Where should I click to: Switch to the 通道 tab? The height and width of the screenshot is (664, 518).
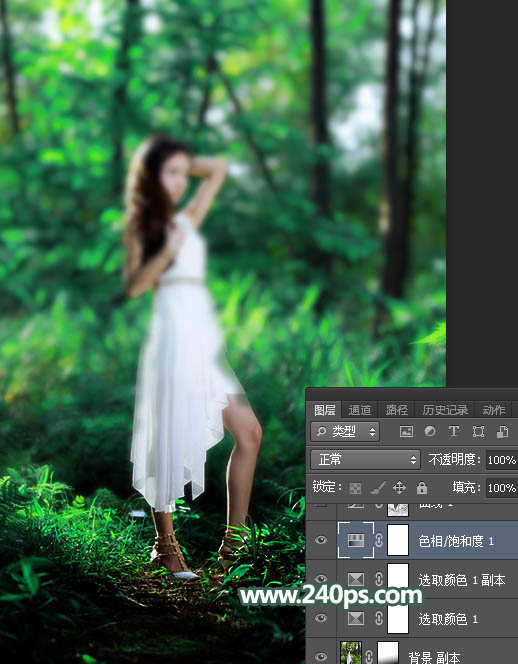pos(360,409)
